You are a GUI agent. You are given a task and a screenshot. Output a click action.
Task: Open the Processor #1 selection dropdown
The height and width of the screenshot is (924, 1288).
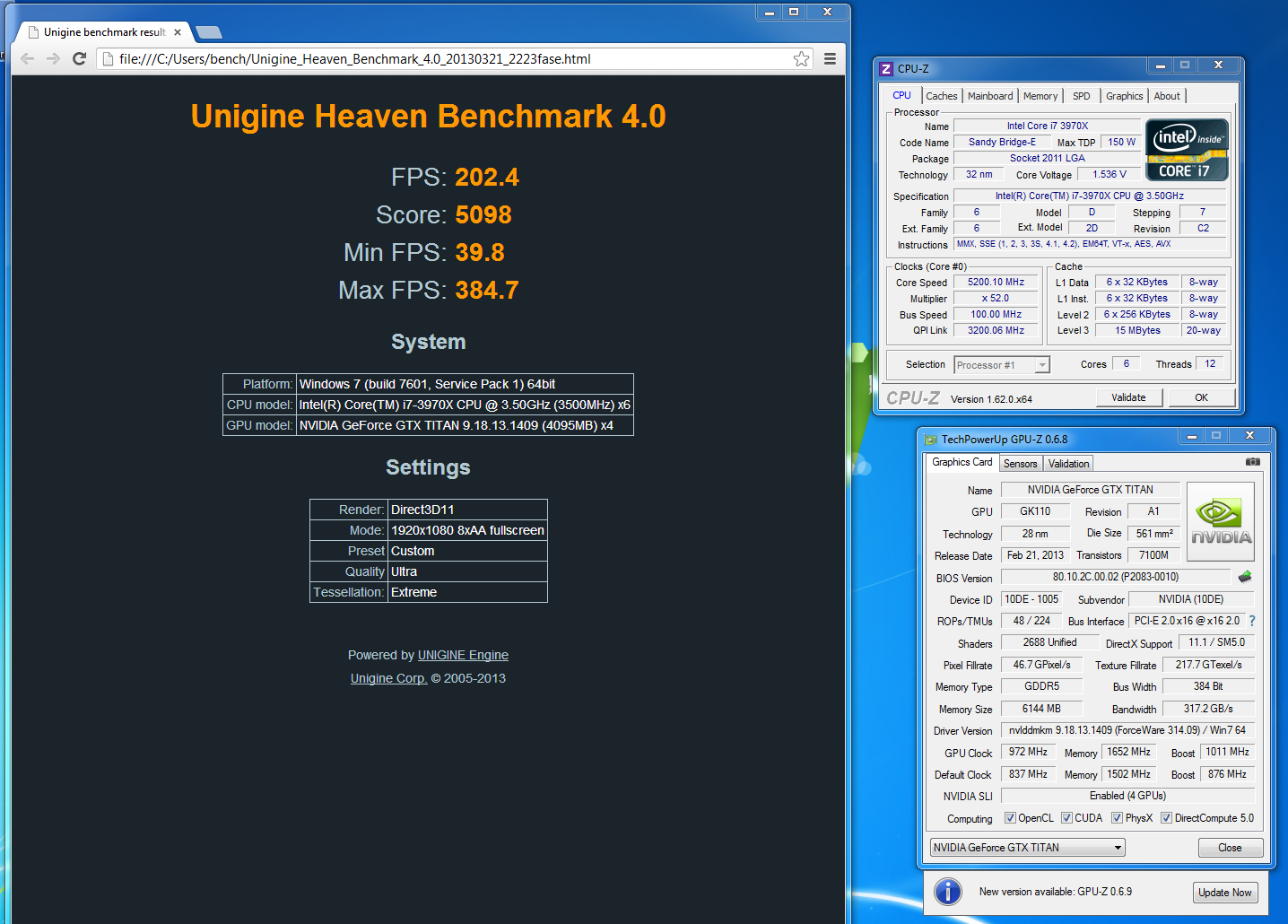click(x=1002, y=365)
